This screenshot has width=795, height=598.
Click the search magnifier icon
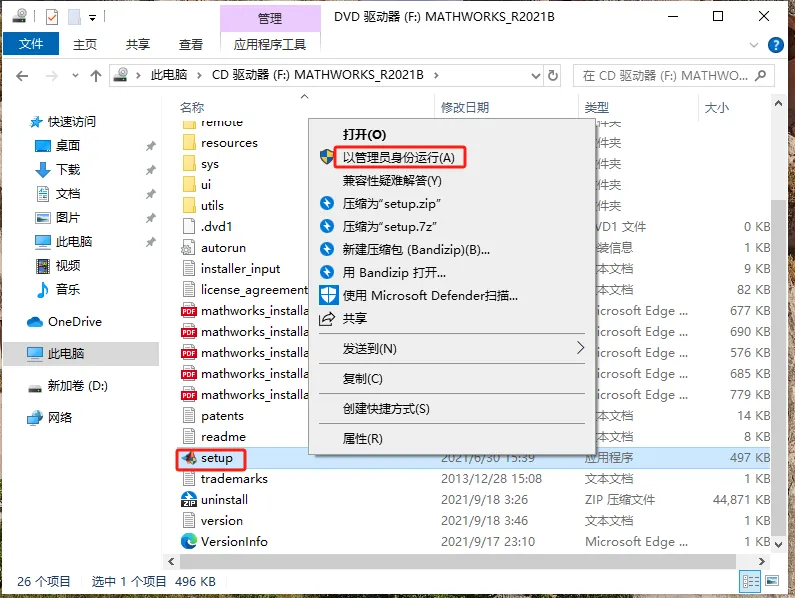(x=760, y=76)
